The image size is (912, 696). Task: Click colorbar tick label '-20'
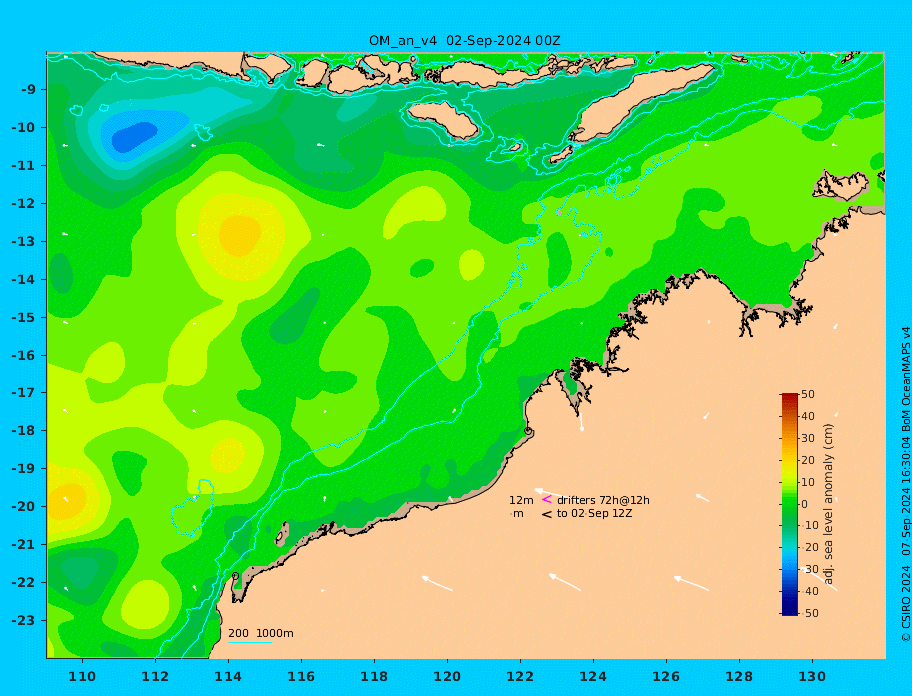(x=808, y=548)
